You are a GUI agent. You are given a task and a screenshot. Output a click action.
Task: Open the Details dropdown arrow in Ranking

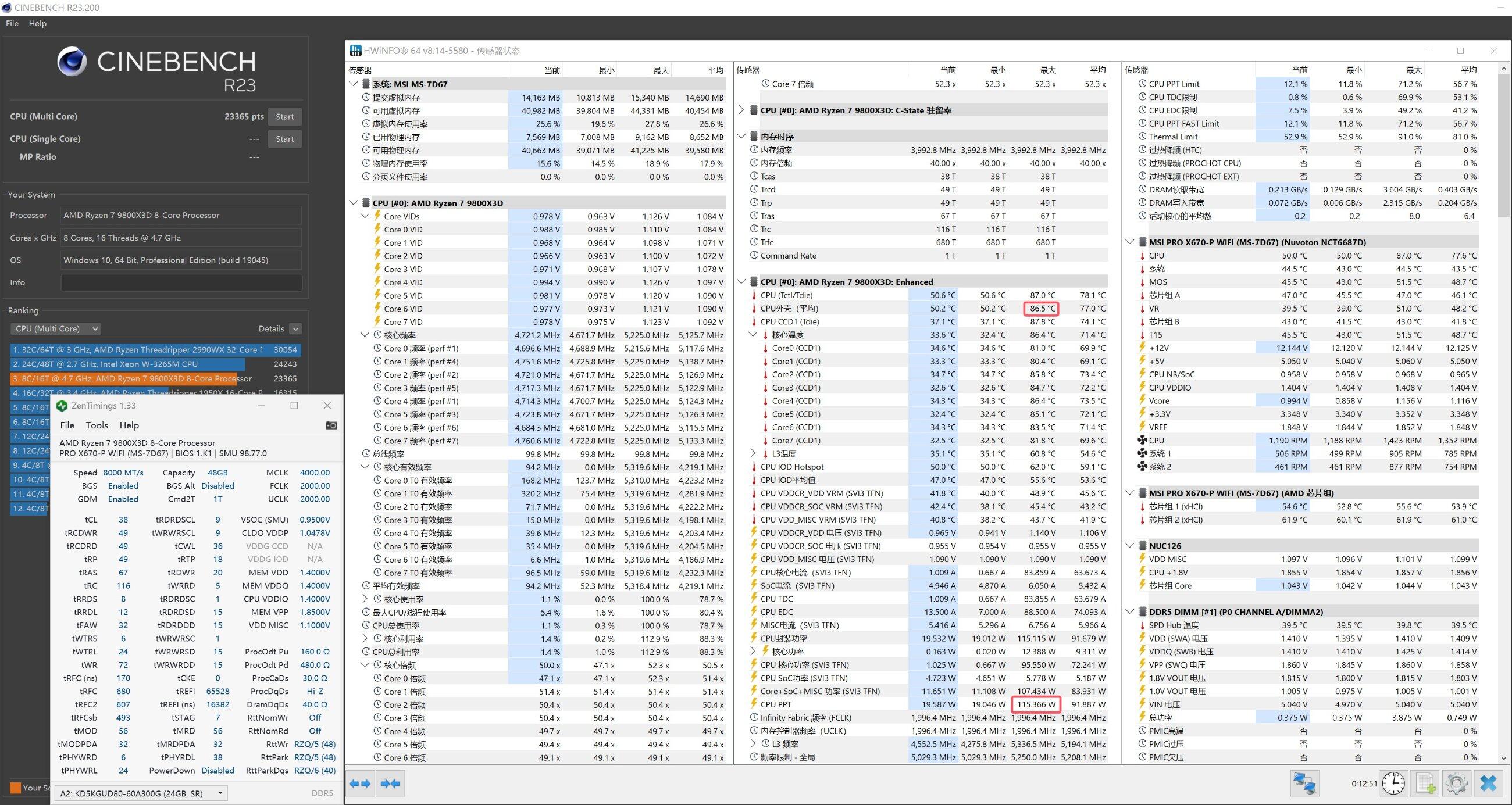tap(296, 329)
